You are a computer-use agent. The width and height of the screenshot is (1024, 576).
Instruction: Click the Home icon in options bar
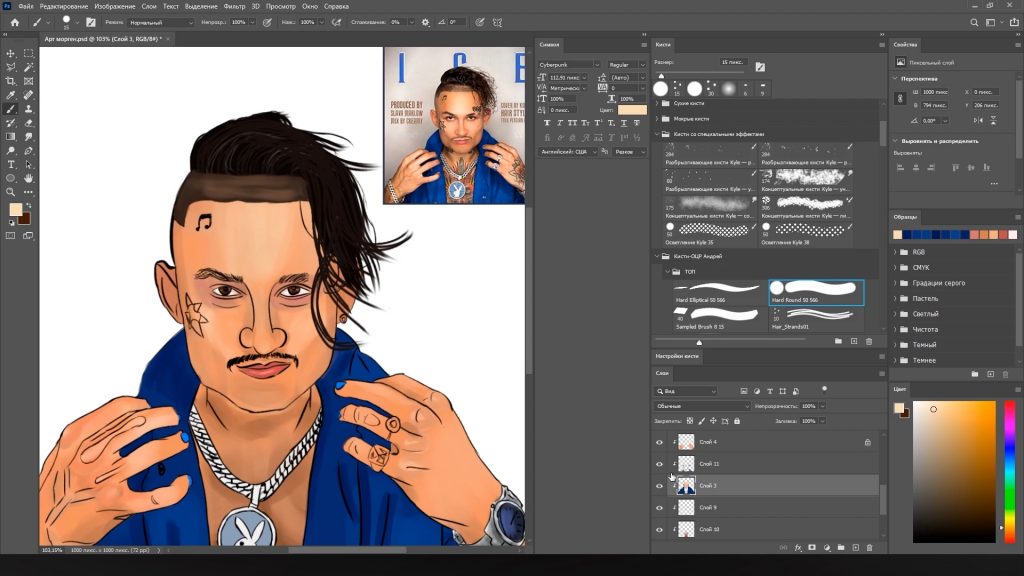coord(14,21)
